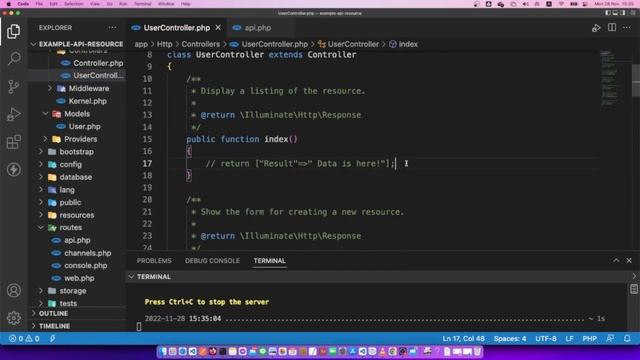640x360 pixels.
Task: Open the Manage gear icon
Action: pos(13,318)
